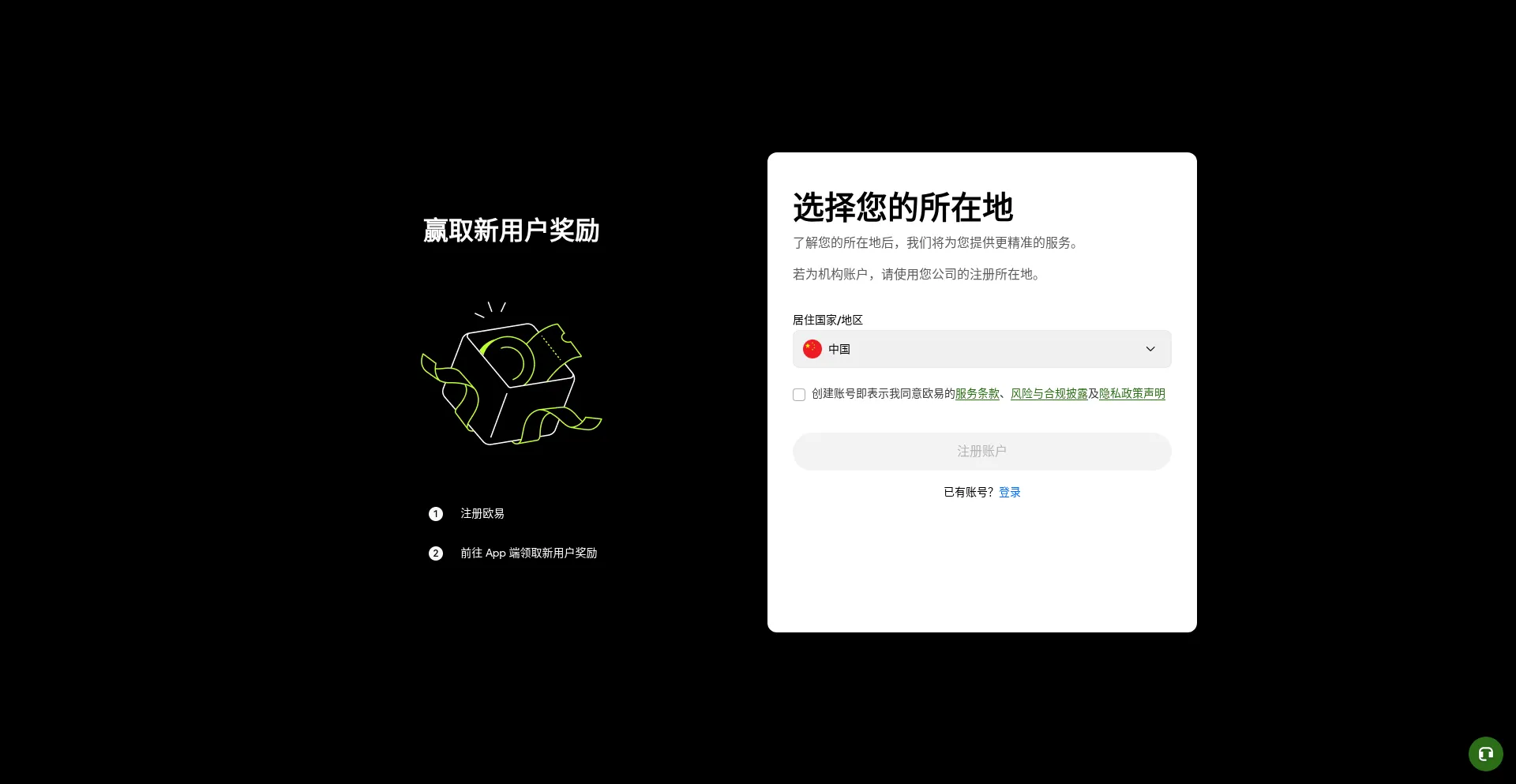Click the China flag icon
This screenshot has width=1516, height=784.
click(812, 349)
